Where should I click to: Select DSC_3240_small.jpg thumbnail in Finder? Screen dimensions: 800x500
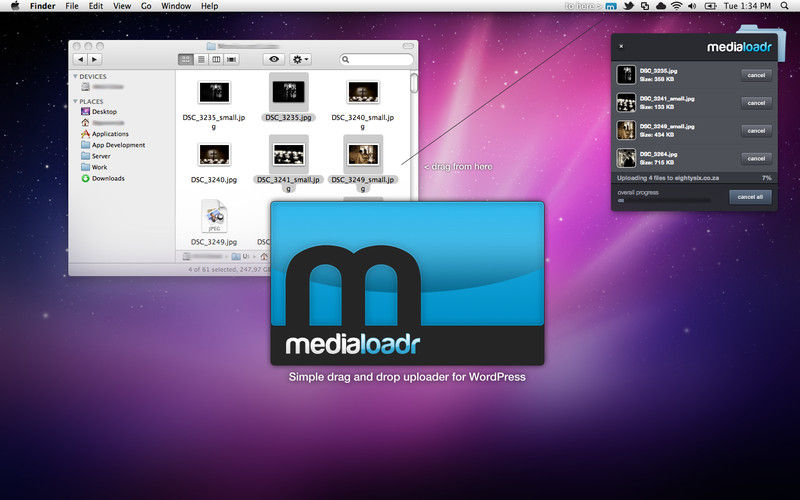click(x=363, y=92)
